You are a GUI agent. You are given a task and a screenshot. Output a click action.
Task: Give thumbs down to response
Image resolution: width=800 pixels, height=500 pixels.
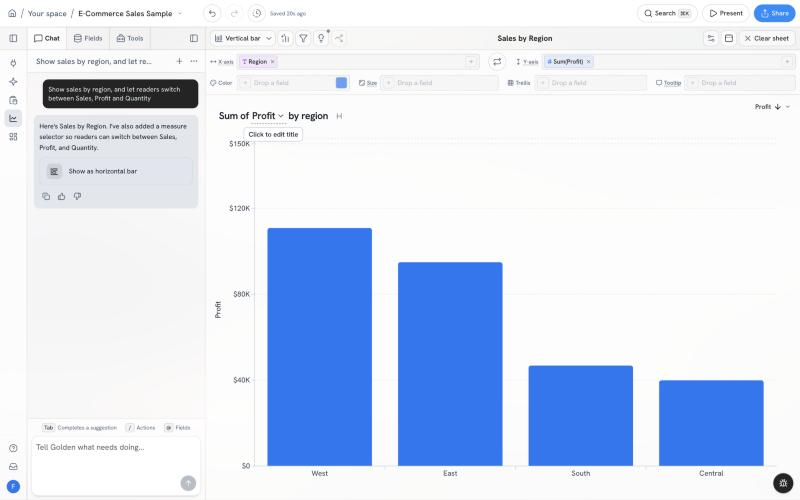click(78, 196)
